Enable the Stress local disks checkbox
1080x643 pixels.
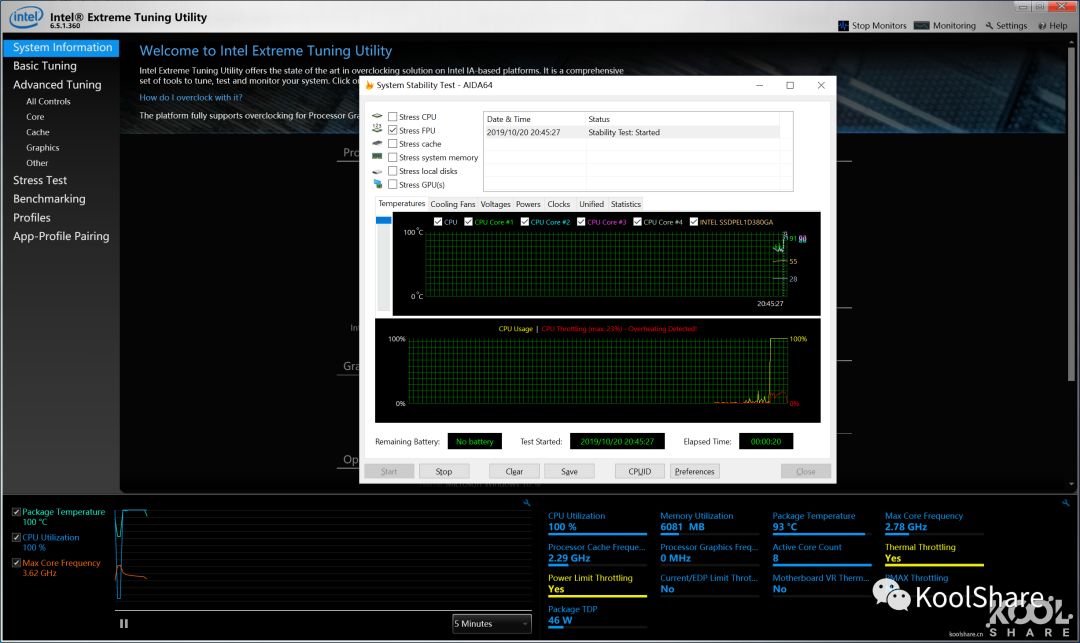(x=393, y=171)
